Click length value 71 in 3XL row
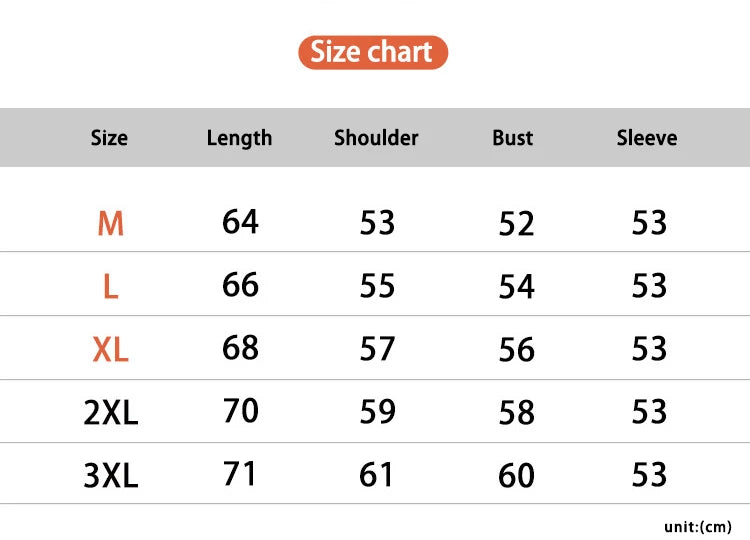The height and width of the screenshot is (540, 750). click(240, 474)
